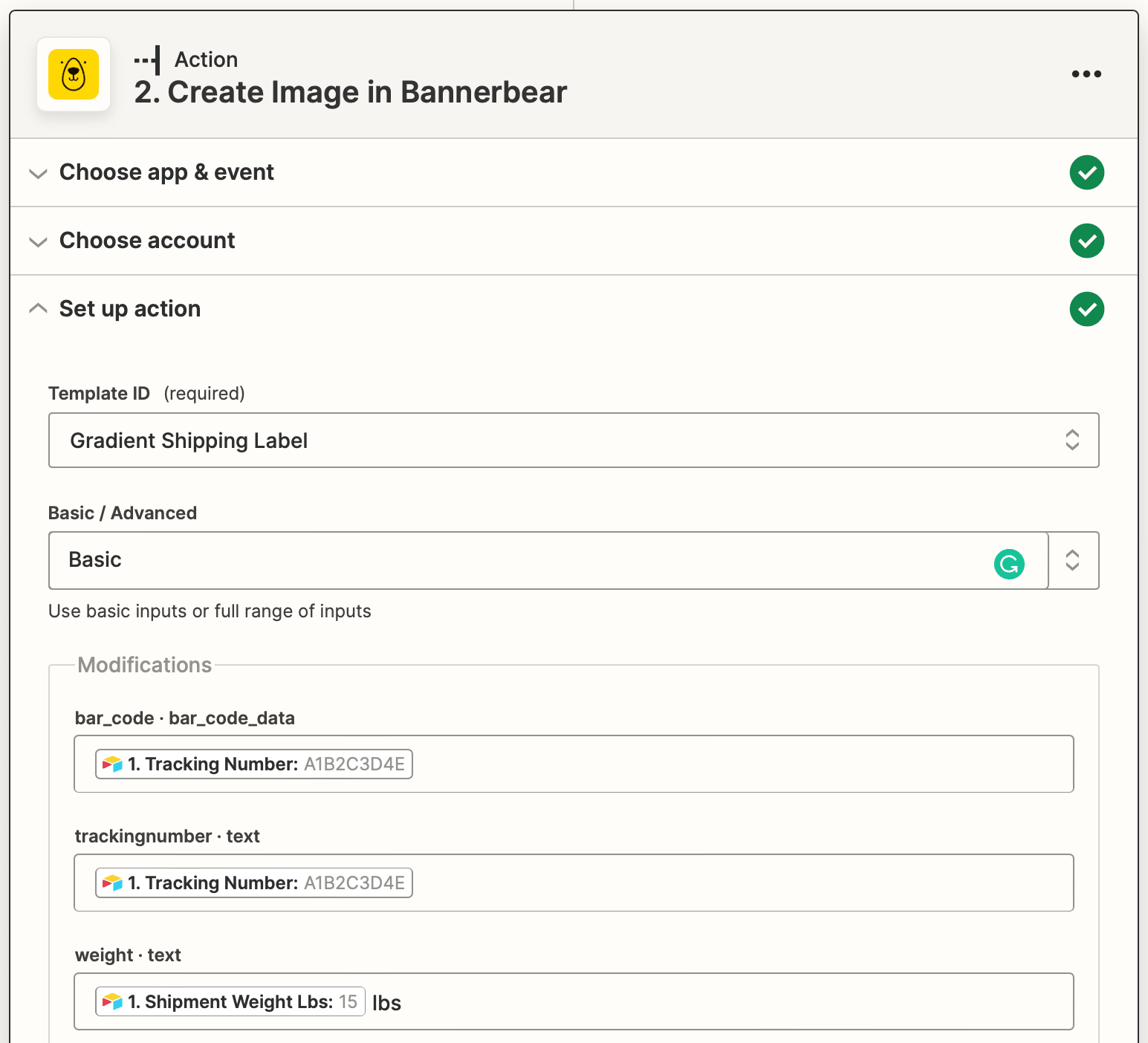Click the Grammarly icon in the Basic field
The height and width of the screenshot is (1043, 1148).
[1009, 565]
